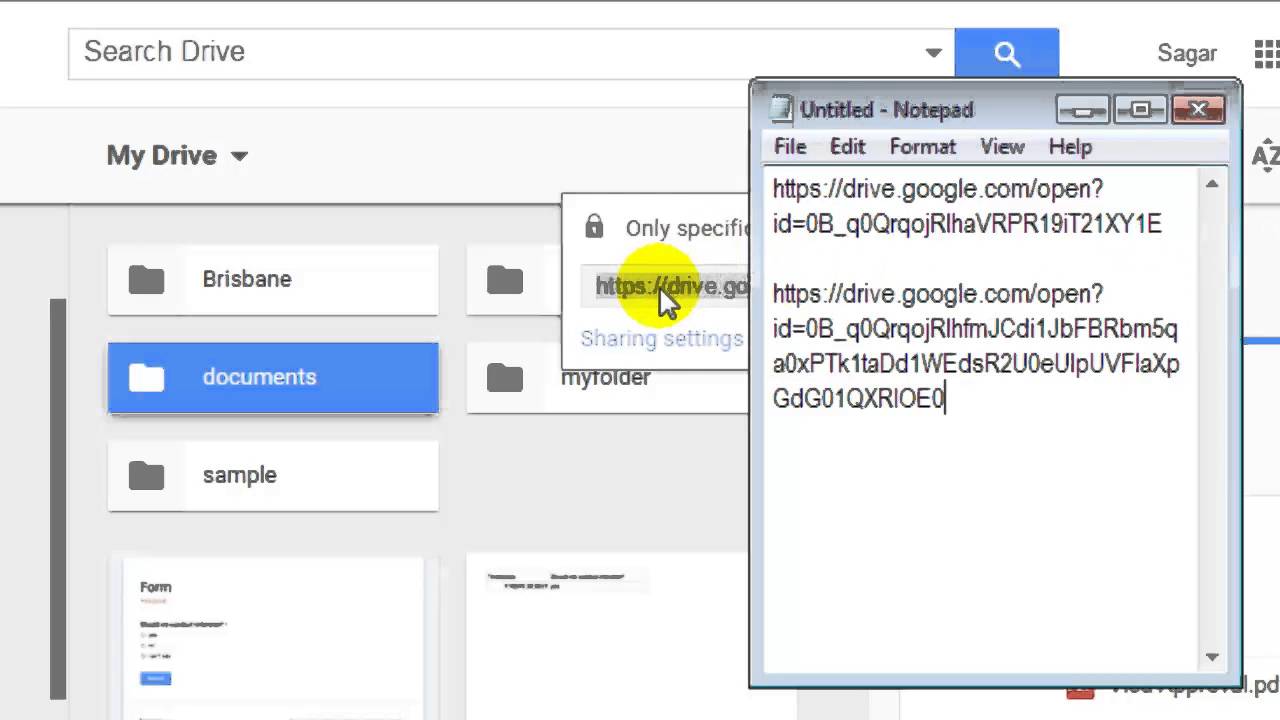Click Notepad scrollbar down arrow
Image resolution: width=1280 pixels, height=720 pixels.
1212,657
